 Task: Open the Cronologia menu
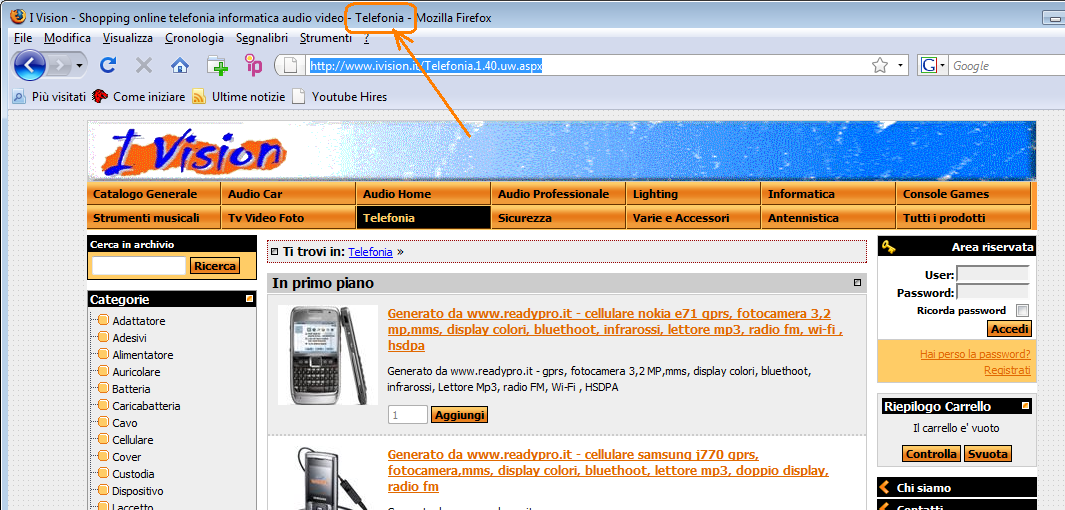click(194, 38)
